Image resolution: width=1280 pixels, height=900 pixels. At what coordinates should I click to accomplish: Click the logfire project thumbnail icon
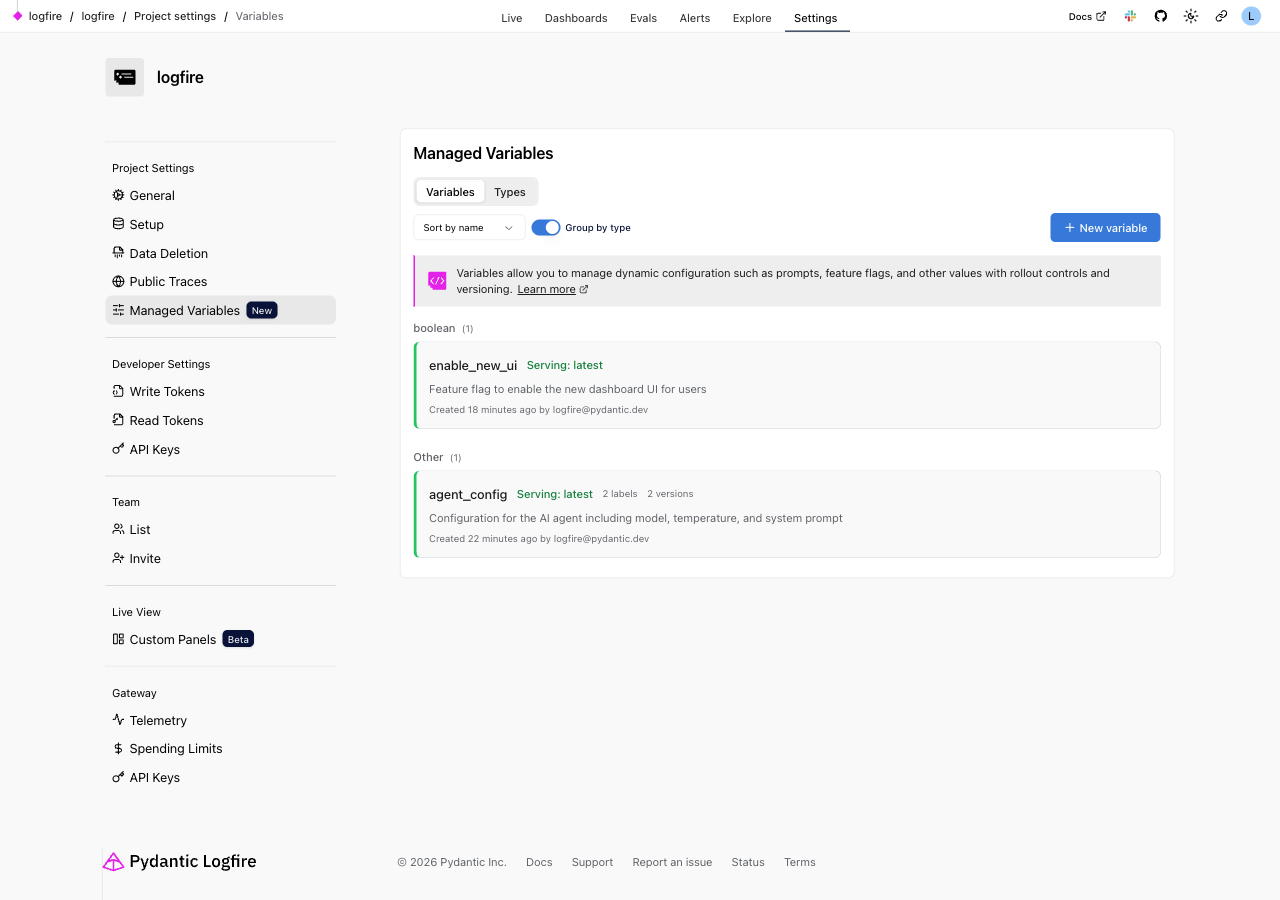[124, 77]
